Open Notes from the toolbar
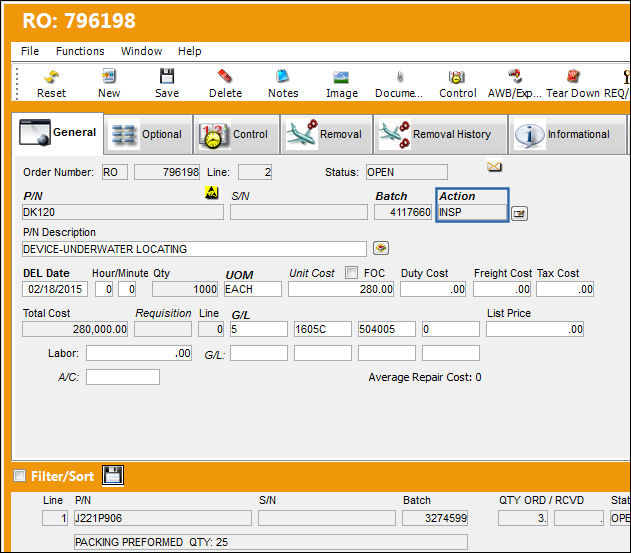The image size is (631, 553). 283,84
